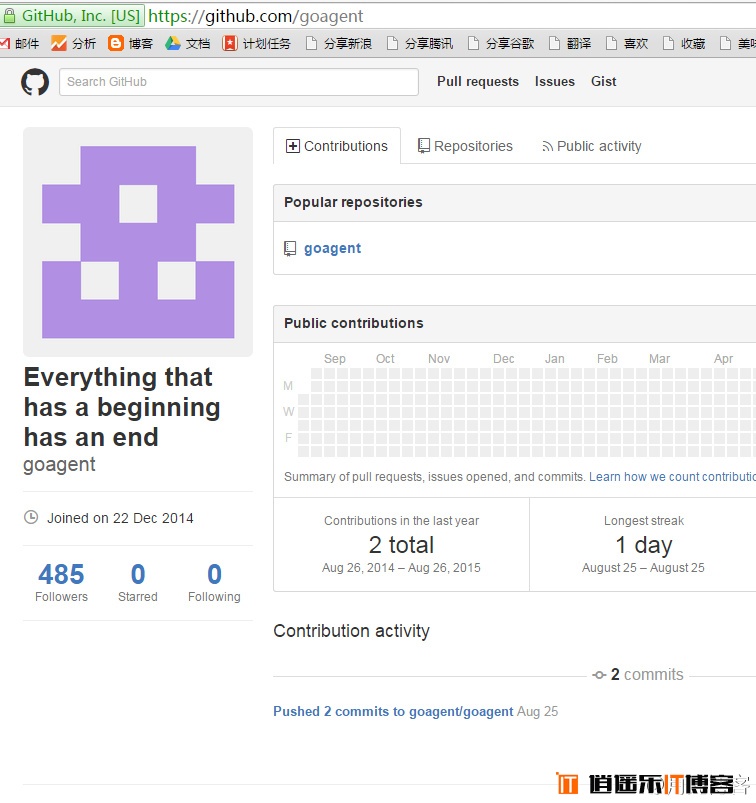756x803 pixels.
Task: Click the 'Sep' month label on contributions graph
Action: [335, 358]
